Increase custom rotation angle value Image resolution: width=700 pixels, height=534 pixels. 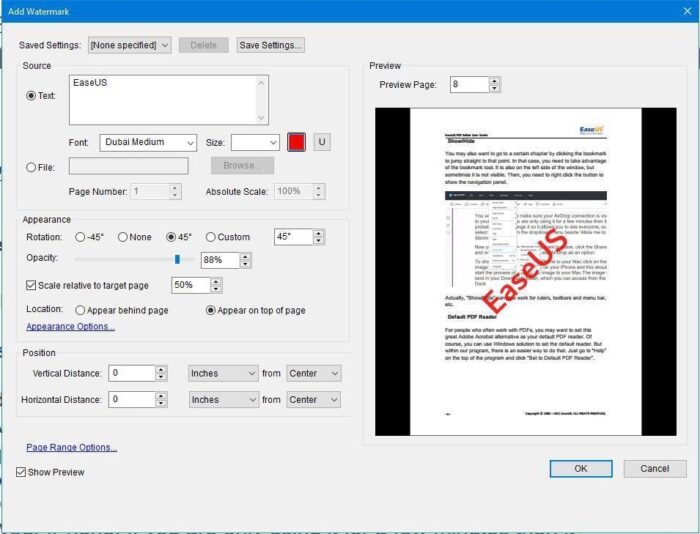tap(318, 234)
